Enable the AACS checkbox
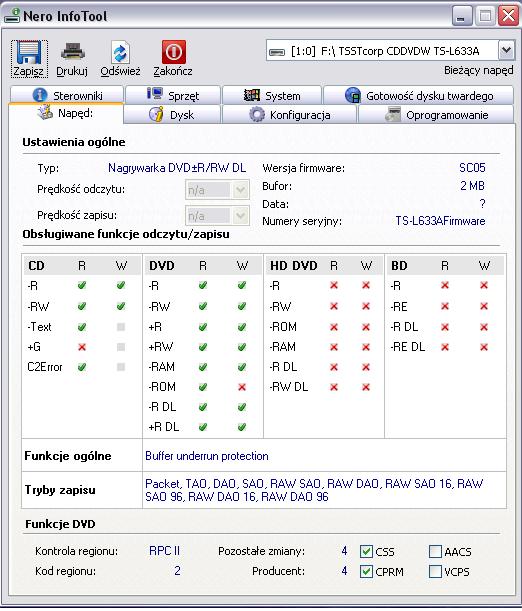 point(435,551)
